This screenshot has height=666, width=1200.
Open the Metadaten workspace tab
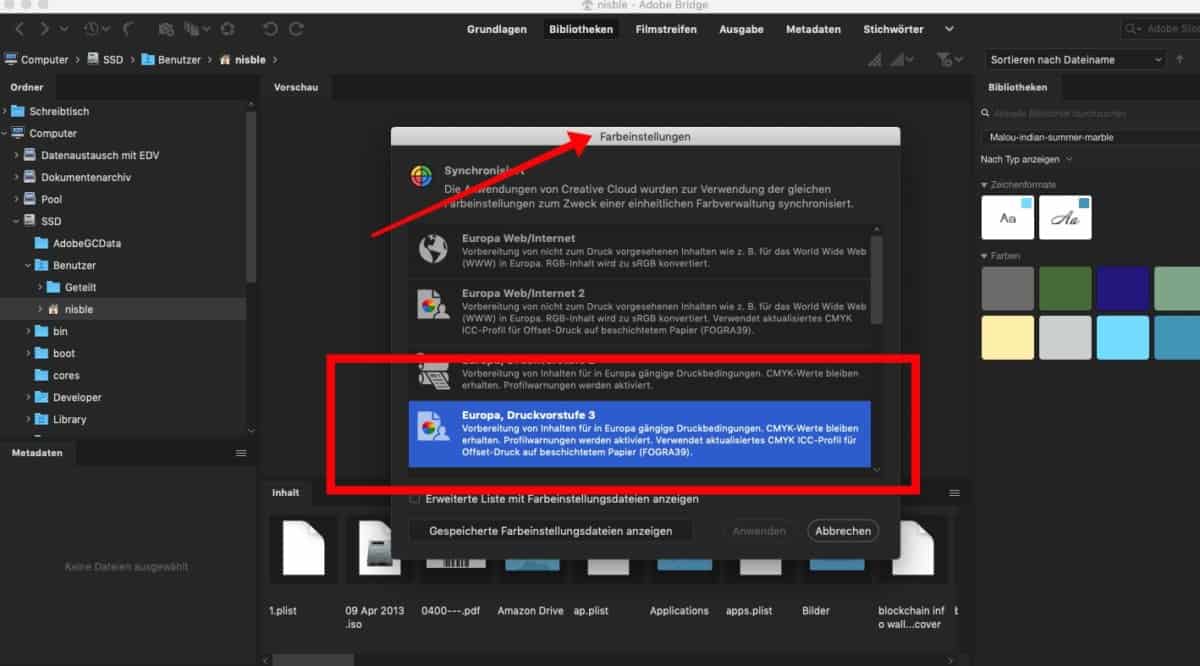pyautogui.click(x=813, y=29)
